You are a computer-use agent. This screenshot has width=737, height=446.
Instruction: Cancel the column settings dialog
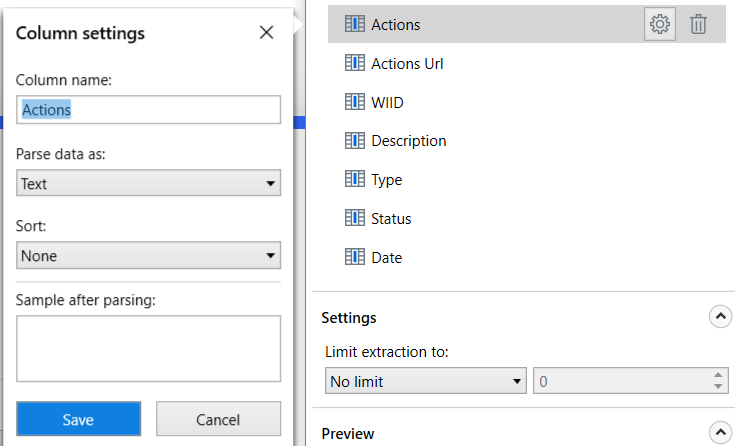pos(218,419)
